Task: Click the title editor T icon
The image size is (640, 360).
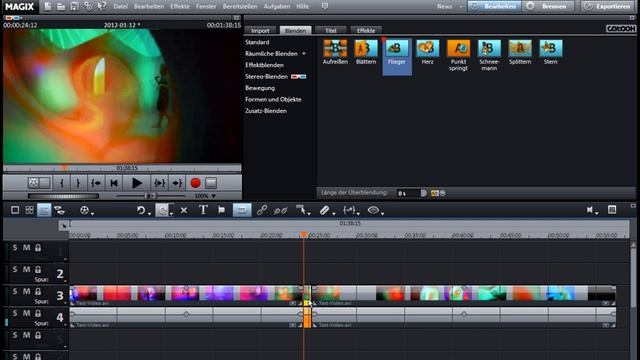Action: pyautogui.click(x=203, y=210)
